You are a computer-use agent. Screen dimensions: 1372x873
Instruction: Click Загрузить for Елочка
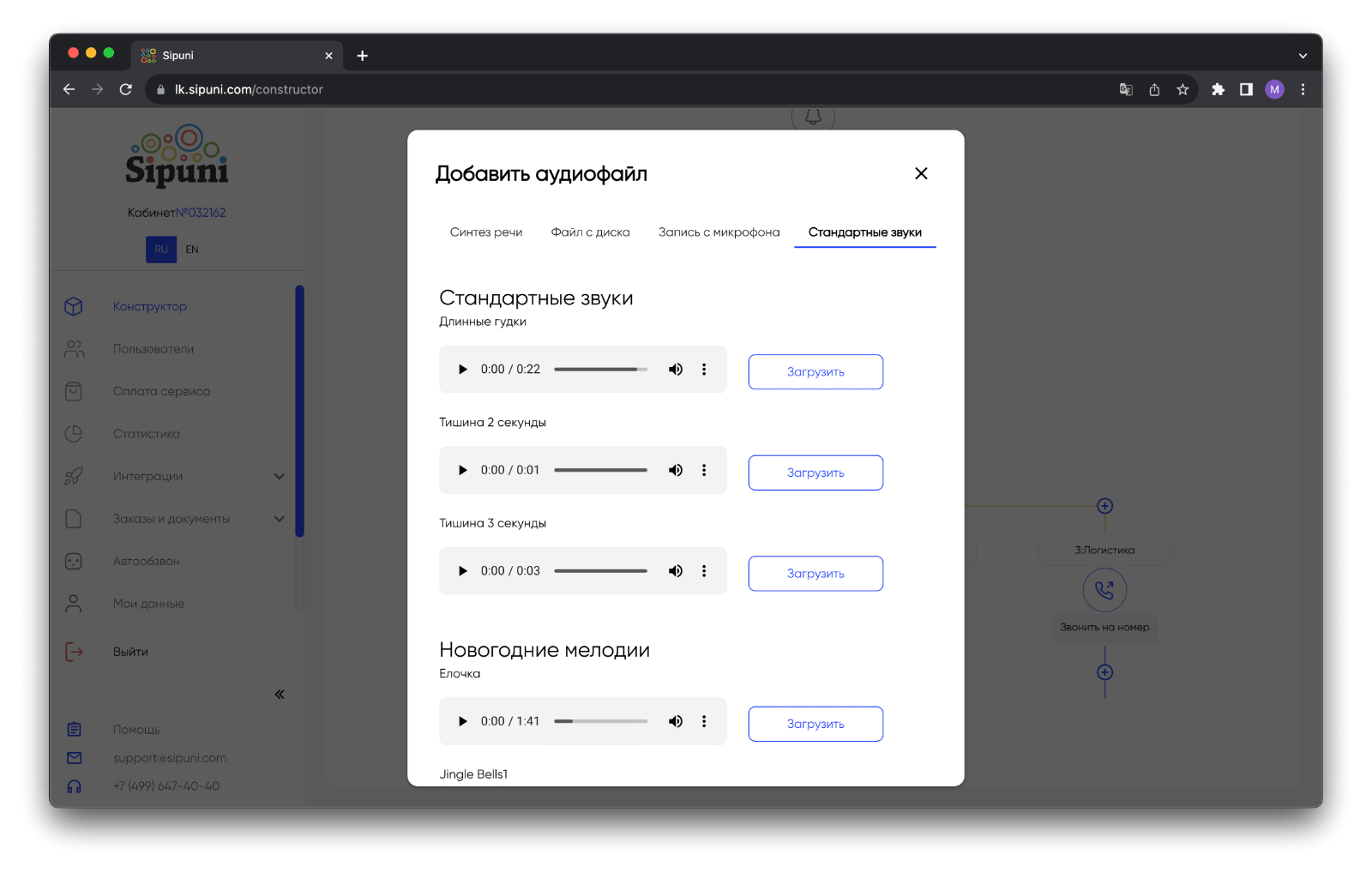[x=815, y=724]
